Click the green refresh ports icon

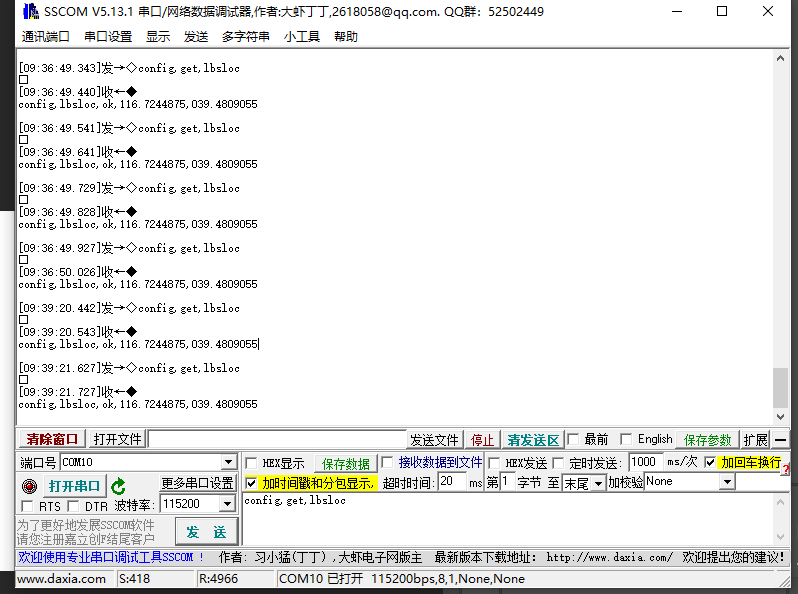[x=119, y=486]
